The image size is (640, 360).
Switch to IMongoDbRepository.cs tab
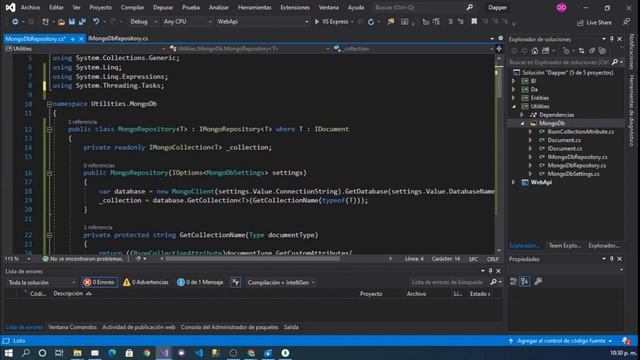(118, 38)
